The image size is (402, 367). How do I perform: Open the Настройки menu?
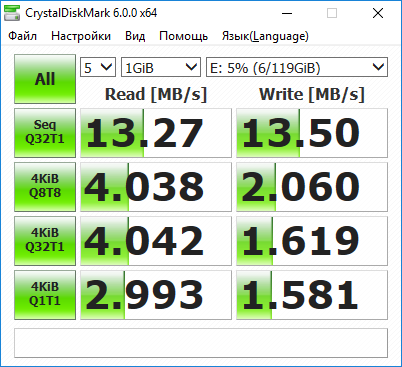(81, 36)
